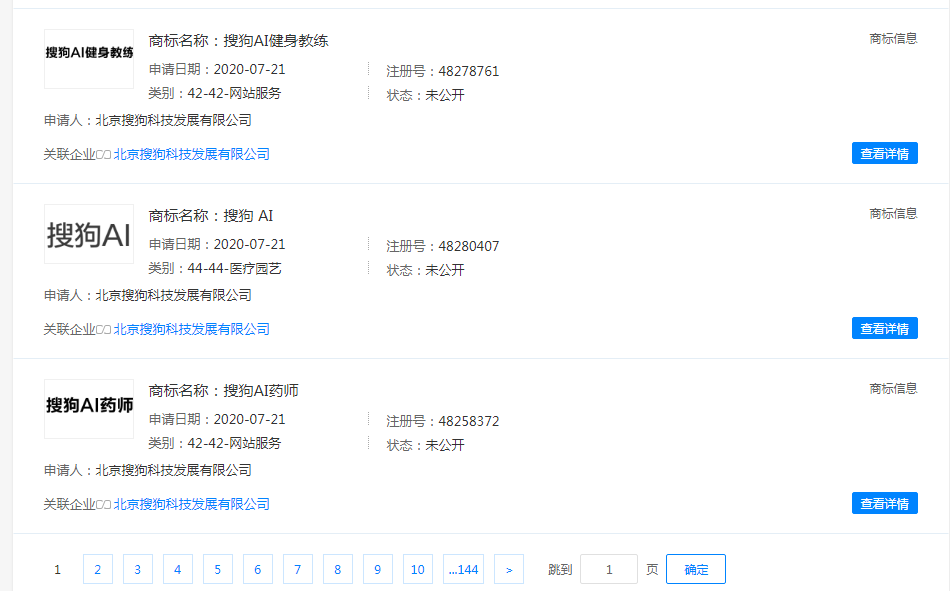Open the 搜狗AI健身教练 trademark logo thumbnail
The width and height of the screenshot is (950, 591).
coord(89,59)
